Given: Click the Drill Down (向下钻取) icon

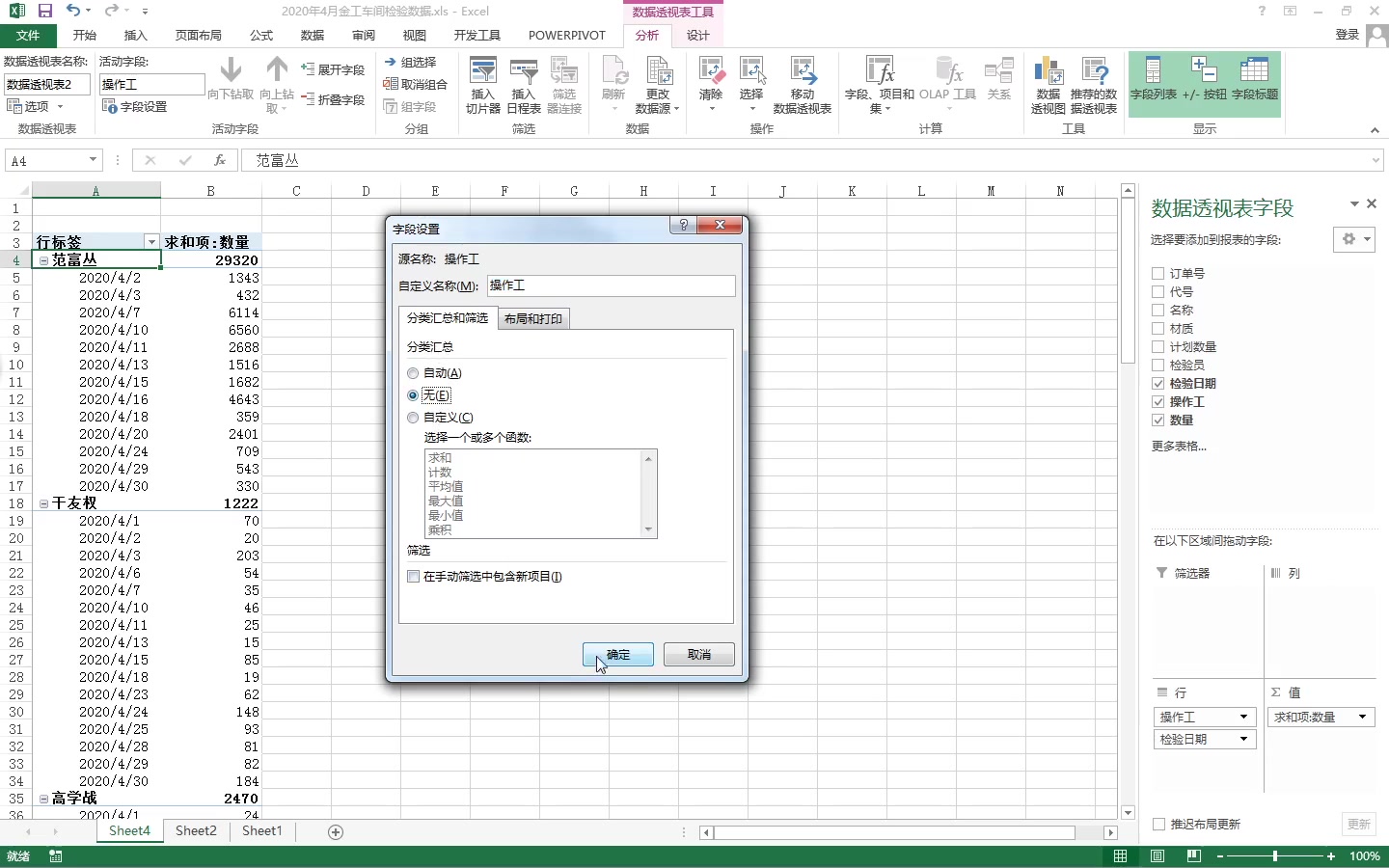Looking at the screenshot, I should coord(231,79).
